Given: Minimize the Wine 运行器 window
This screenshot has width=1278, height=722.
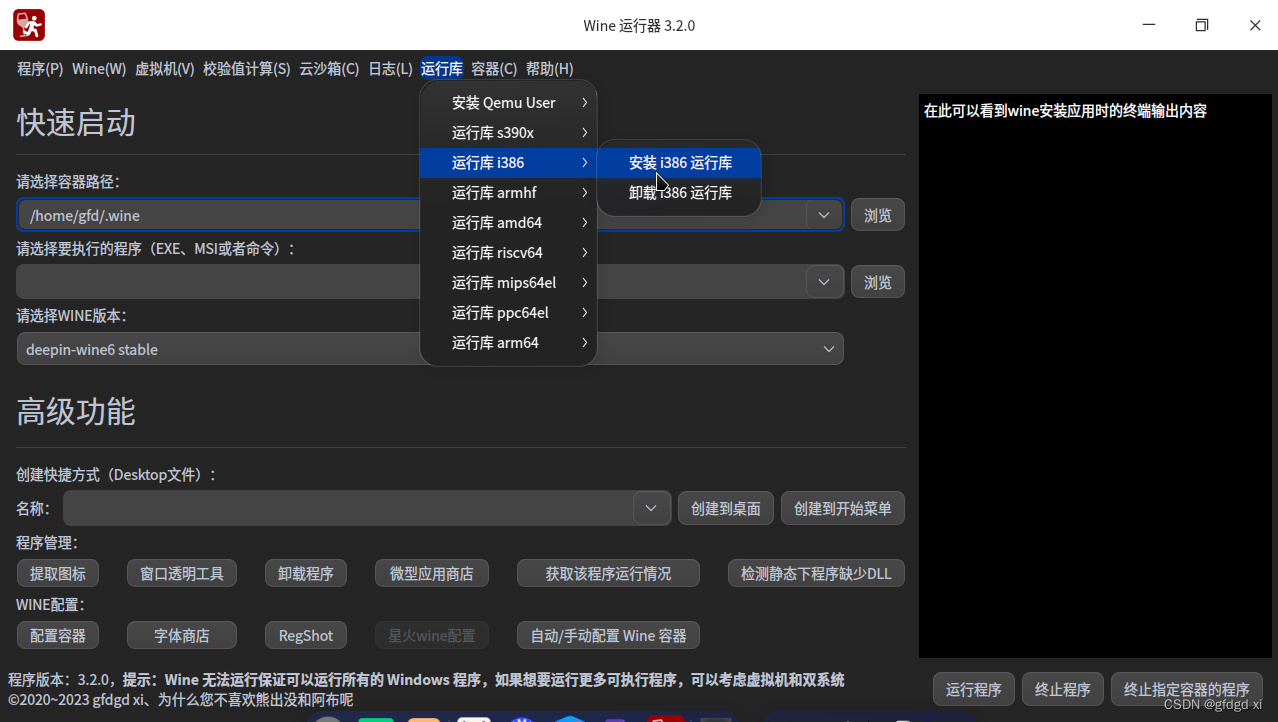Looking at the screenshot, I should [x=1149, y=25].
